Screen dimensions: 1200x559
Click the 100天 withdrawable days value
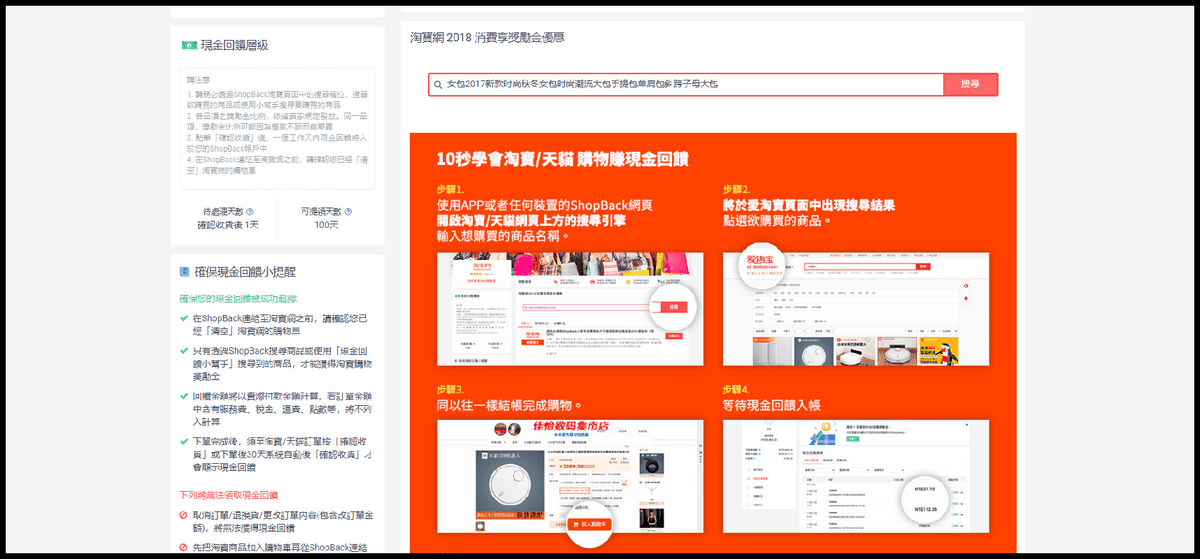(326, 224)
